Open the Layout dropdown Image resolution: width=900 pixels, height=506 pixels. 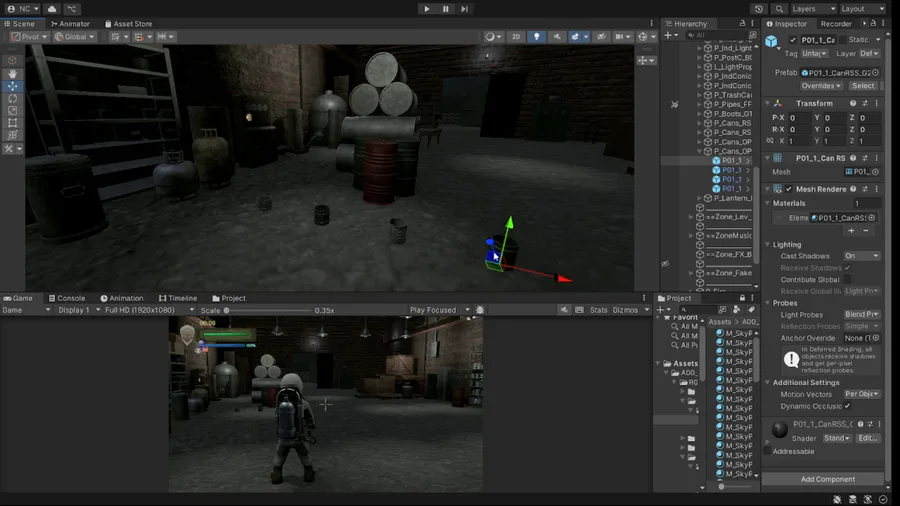coord(863,9)
